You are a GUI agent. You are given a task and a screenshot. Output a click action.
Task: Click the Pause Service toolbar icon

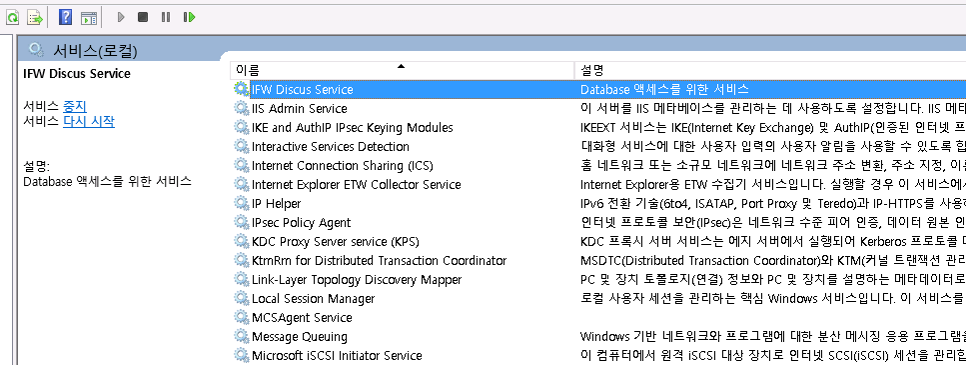coord(166,17)
